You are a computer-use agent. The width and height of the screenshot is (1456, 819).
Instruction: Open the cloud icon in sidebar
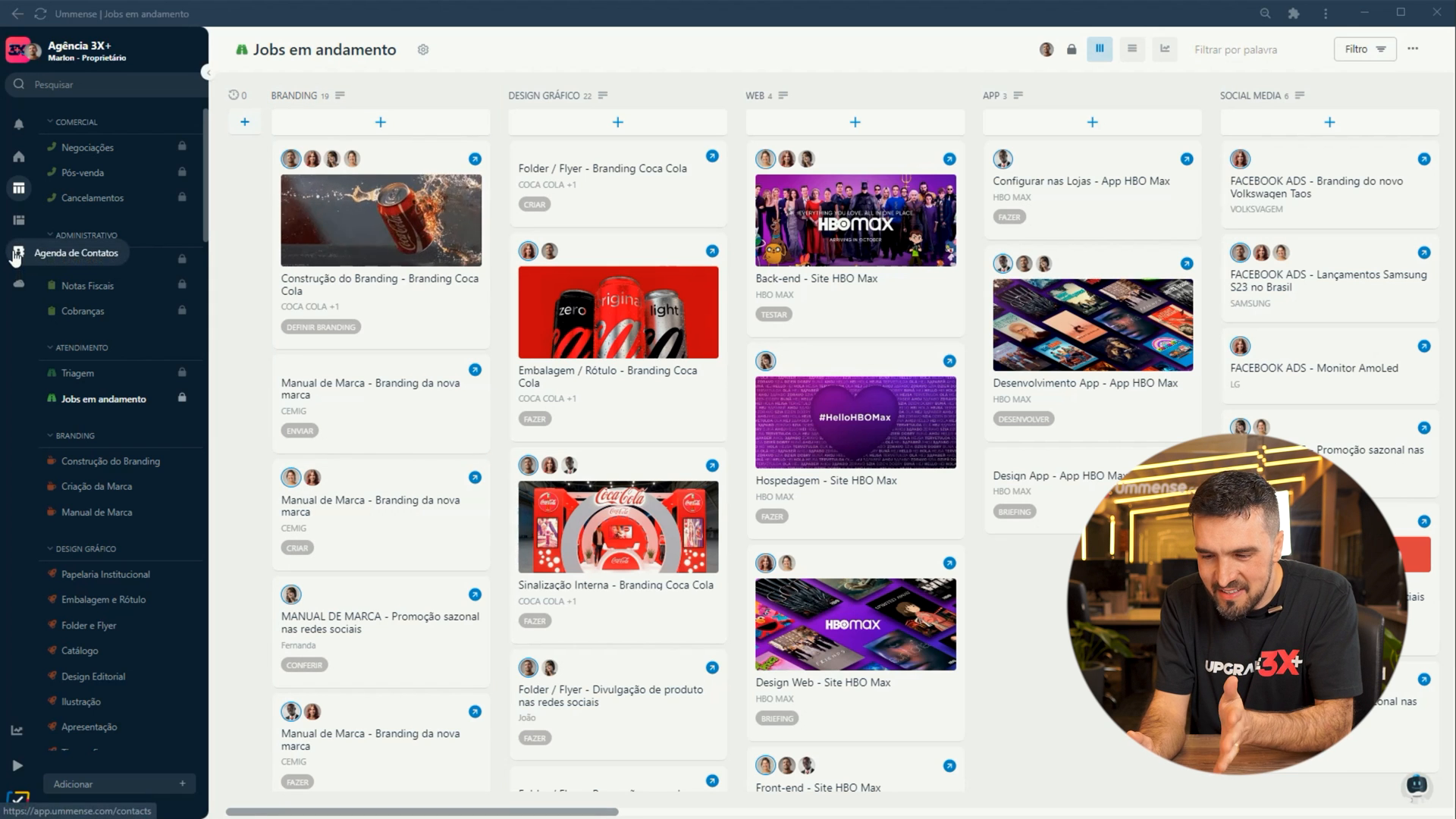click(x=19, y=284)
